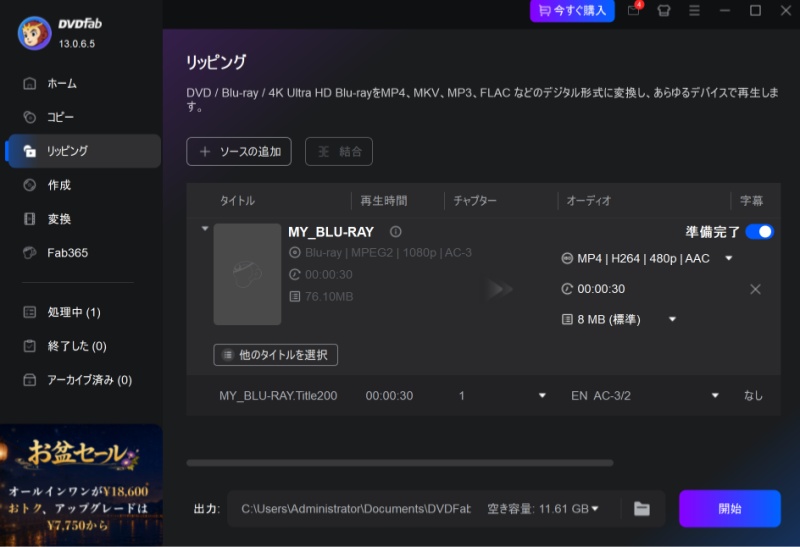
Task: Select リッピング in the sidebar
Action: point(84,151)
